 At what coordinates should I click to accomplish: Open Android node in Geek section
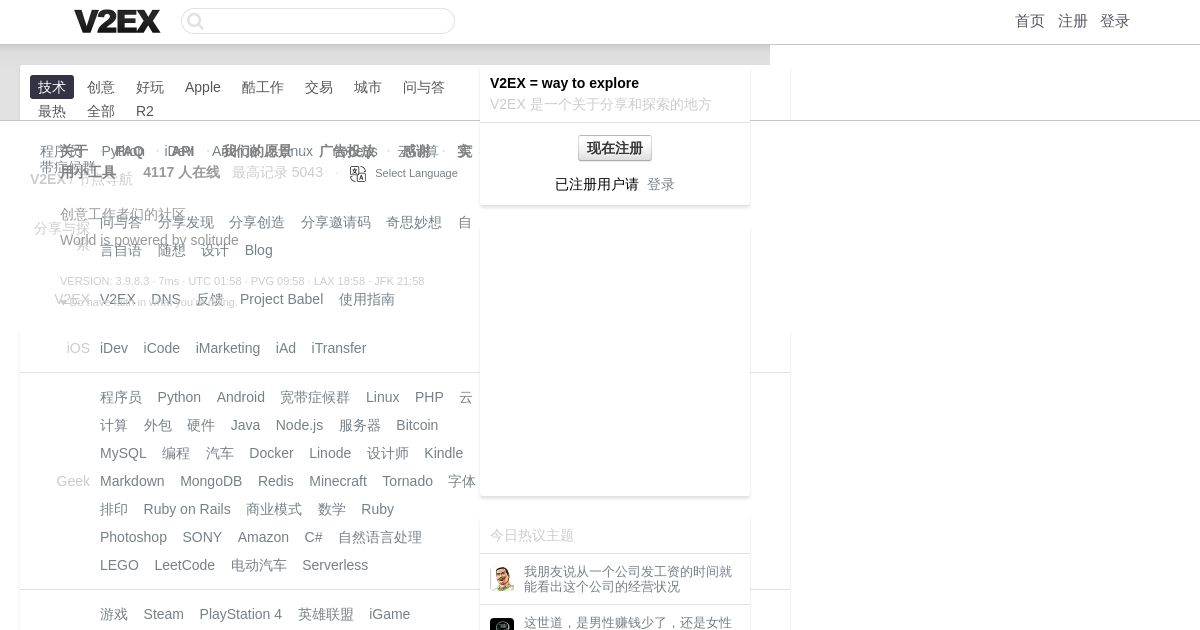[241, 397]
